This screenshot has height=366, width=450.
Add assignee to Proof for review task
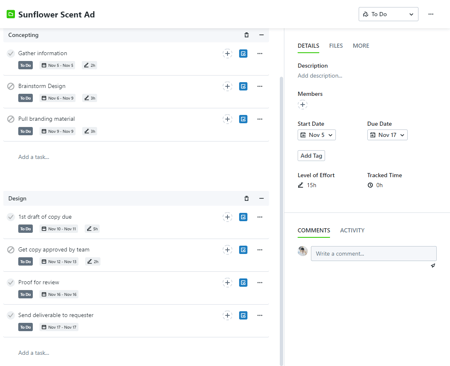[227, 282]
